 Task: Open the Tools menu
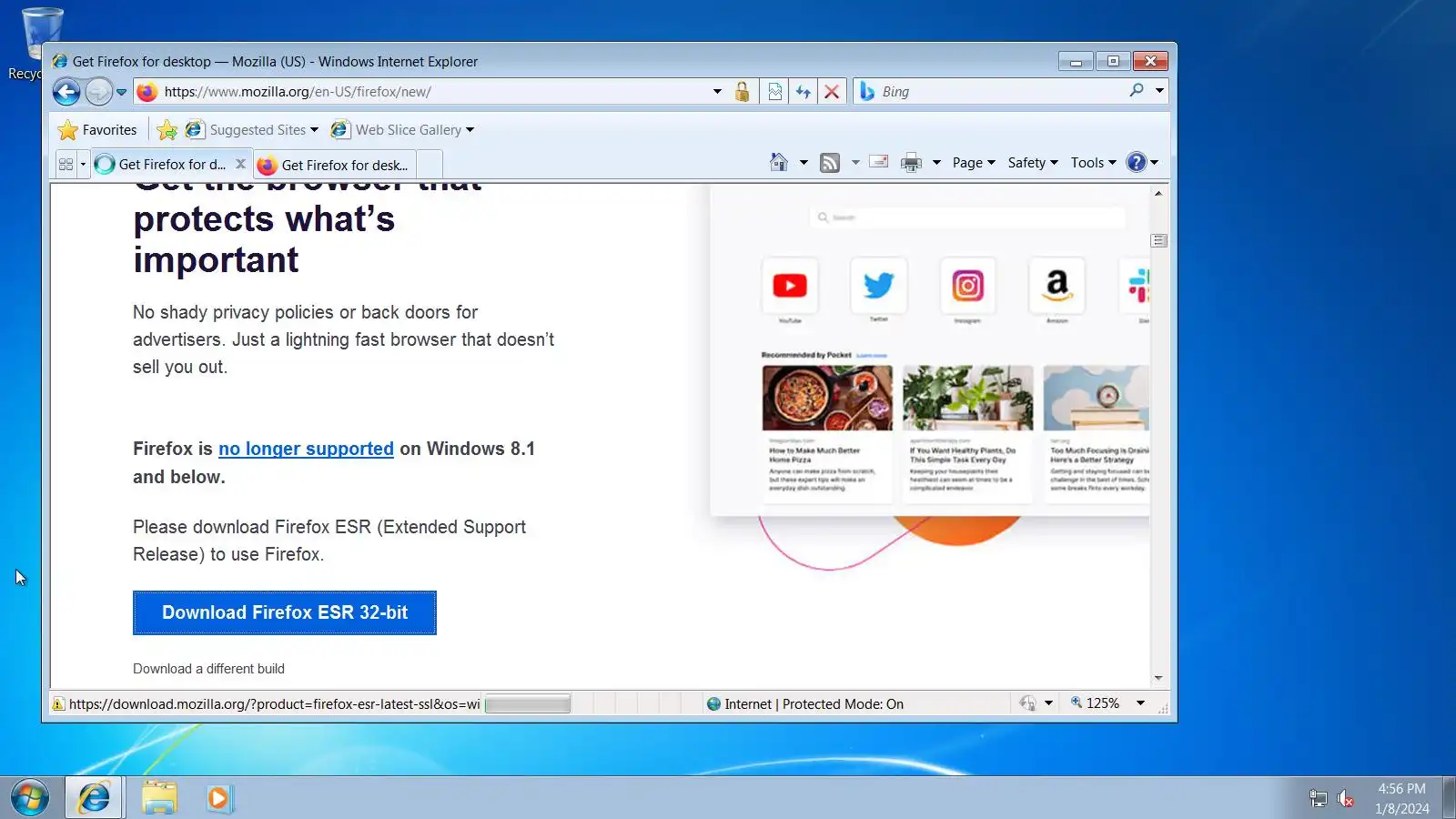tap(1093, 163)
